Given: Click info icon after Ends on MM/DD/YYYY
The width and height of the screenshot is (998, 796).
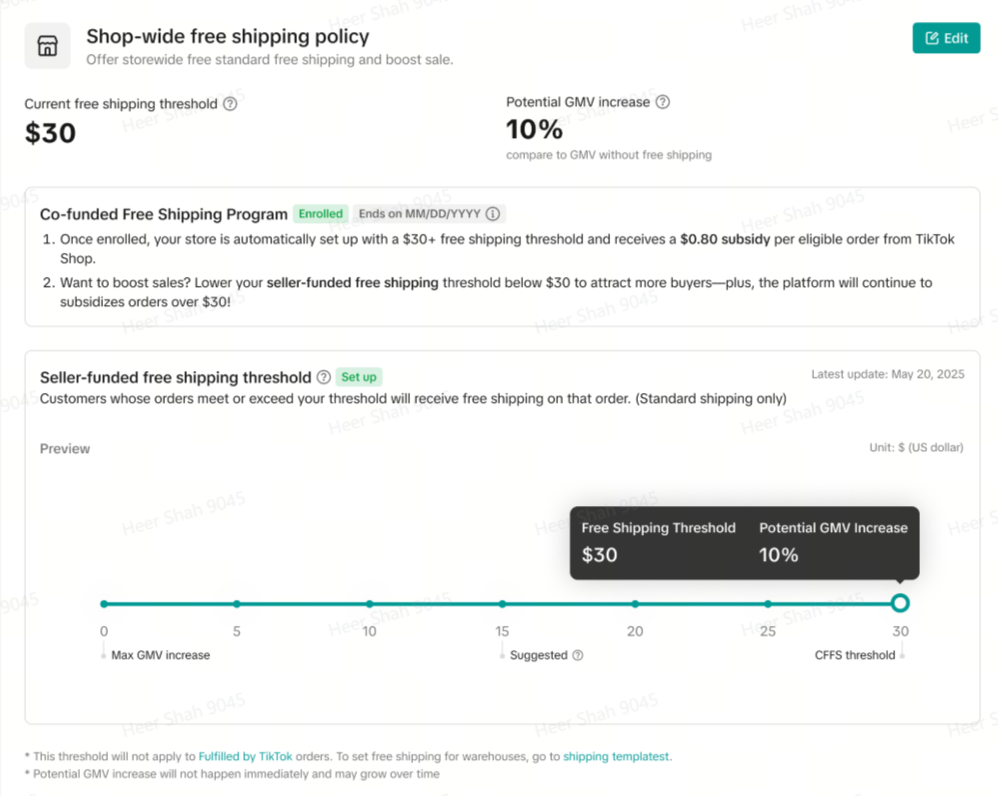Looking at the screenshot, I should pos(492,214).
